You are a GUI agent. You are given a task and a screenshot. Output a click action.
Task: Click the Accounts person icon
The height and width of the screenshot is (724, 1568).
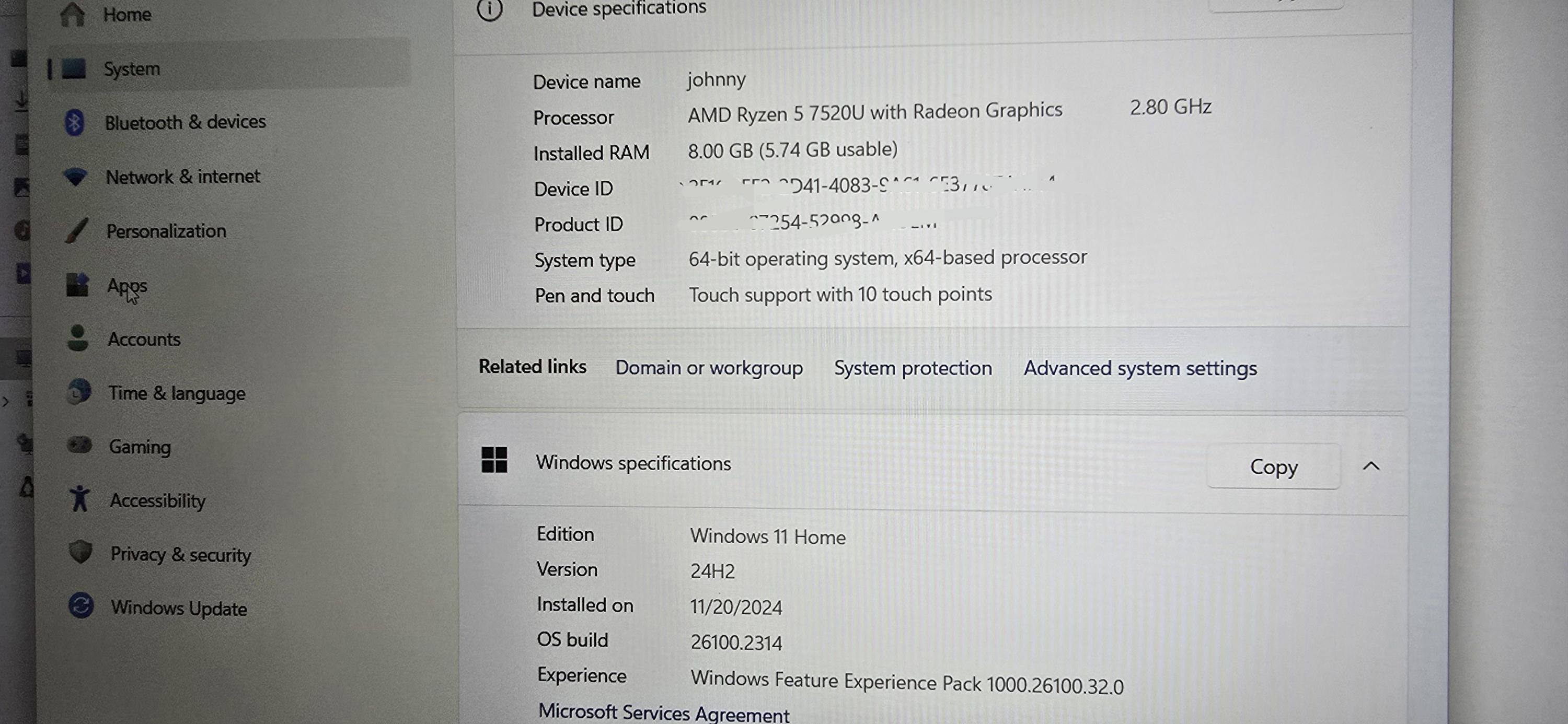click(x=77, y=338)
